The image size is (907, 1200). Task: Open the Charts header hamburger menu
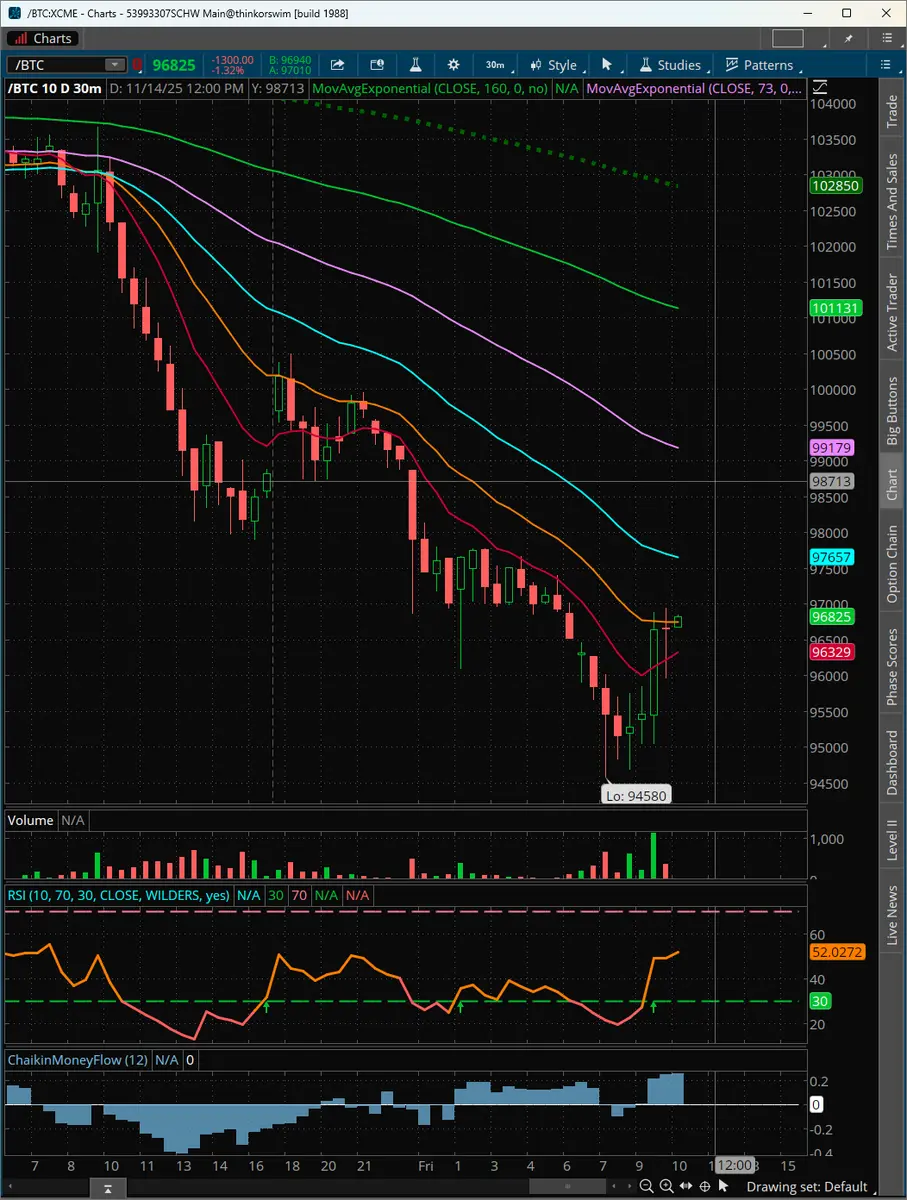pos(888,38)
